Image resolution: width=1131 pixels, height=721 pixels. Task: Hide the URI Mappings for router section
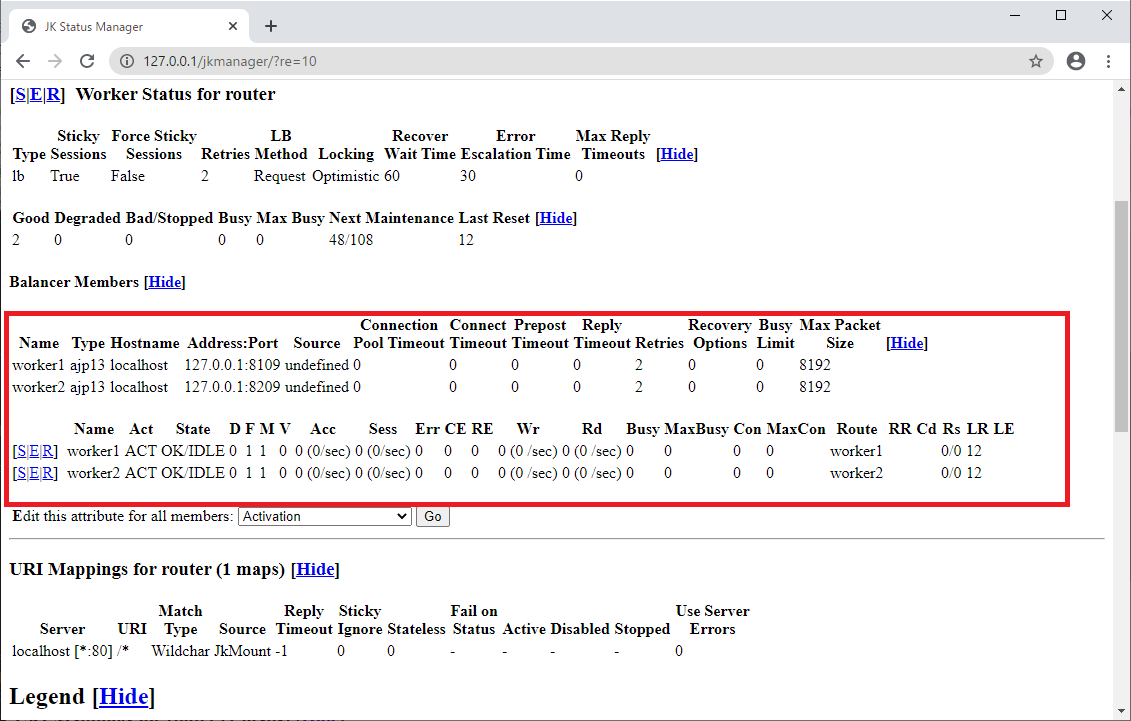pos(315,569)
